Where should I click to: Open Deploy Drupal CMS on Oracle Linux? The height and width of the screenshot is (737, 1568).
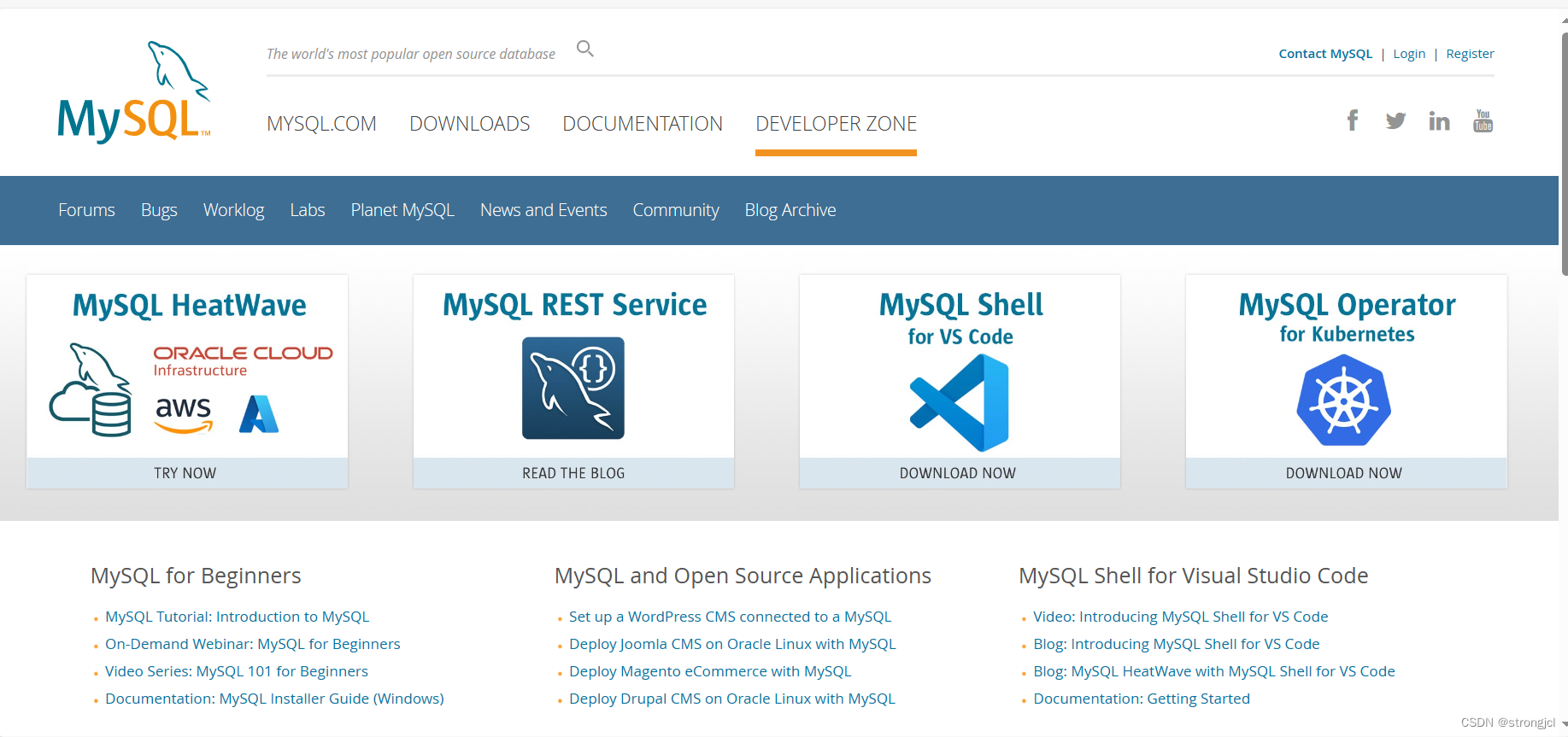tap(732, 699)
